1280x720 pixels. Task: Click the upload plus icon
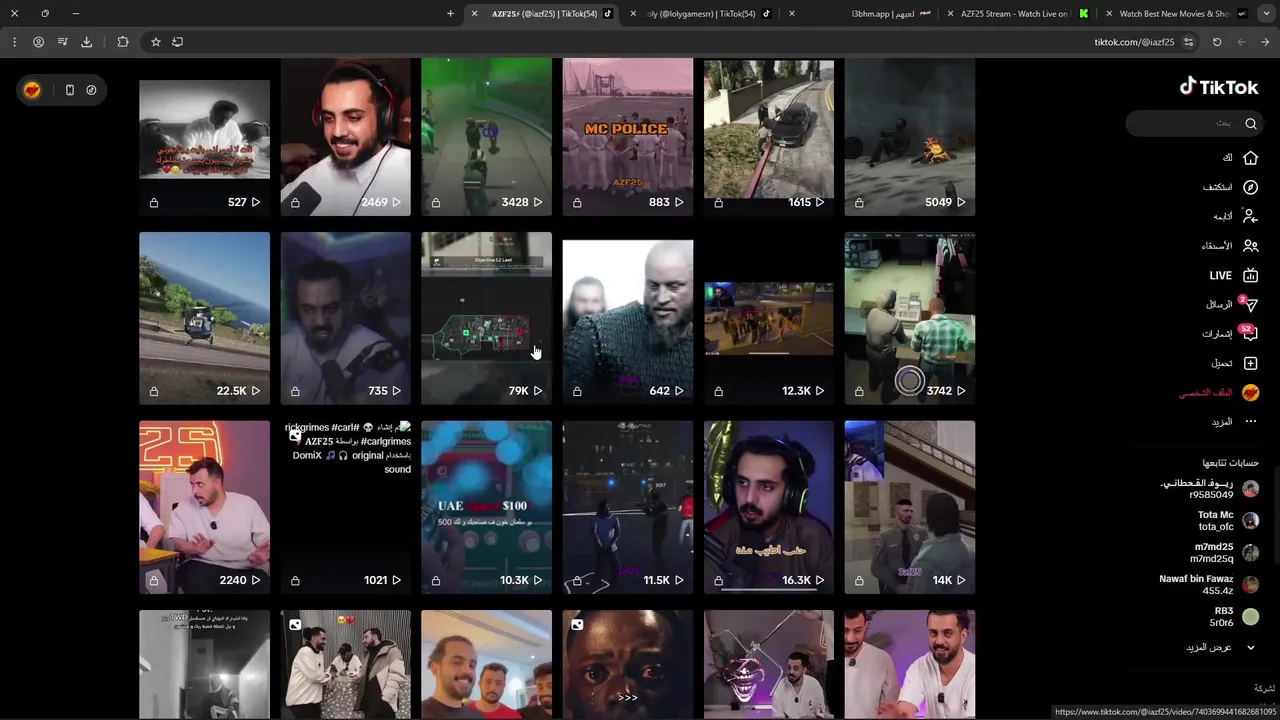tap(1250, 363)
